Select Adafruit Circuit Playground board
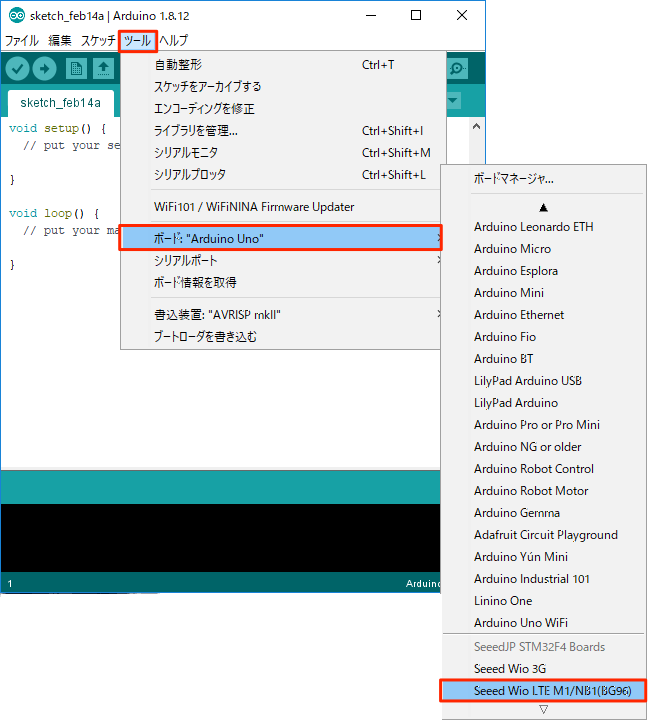This screenshot has height=720, width=648. 544,535
